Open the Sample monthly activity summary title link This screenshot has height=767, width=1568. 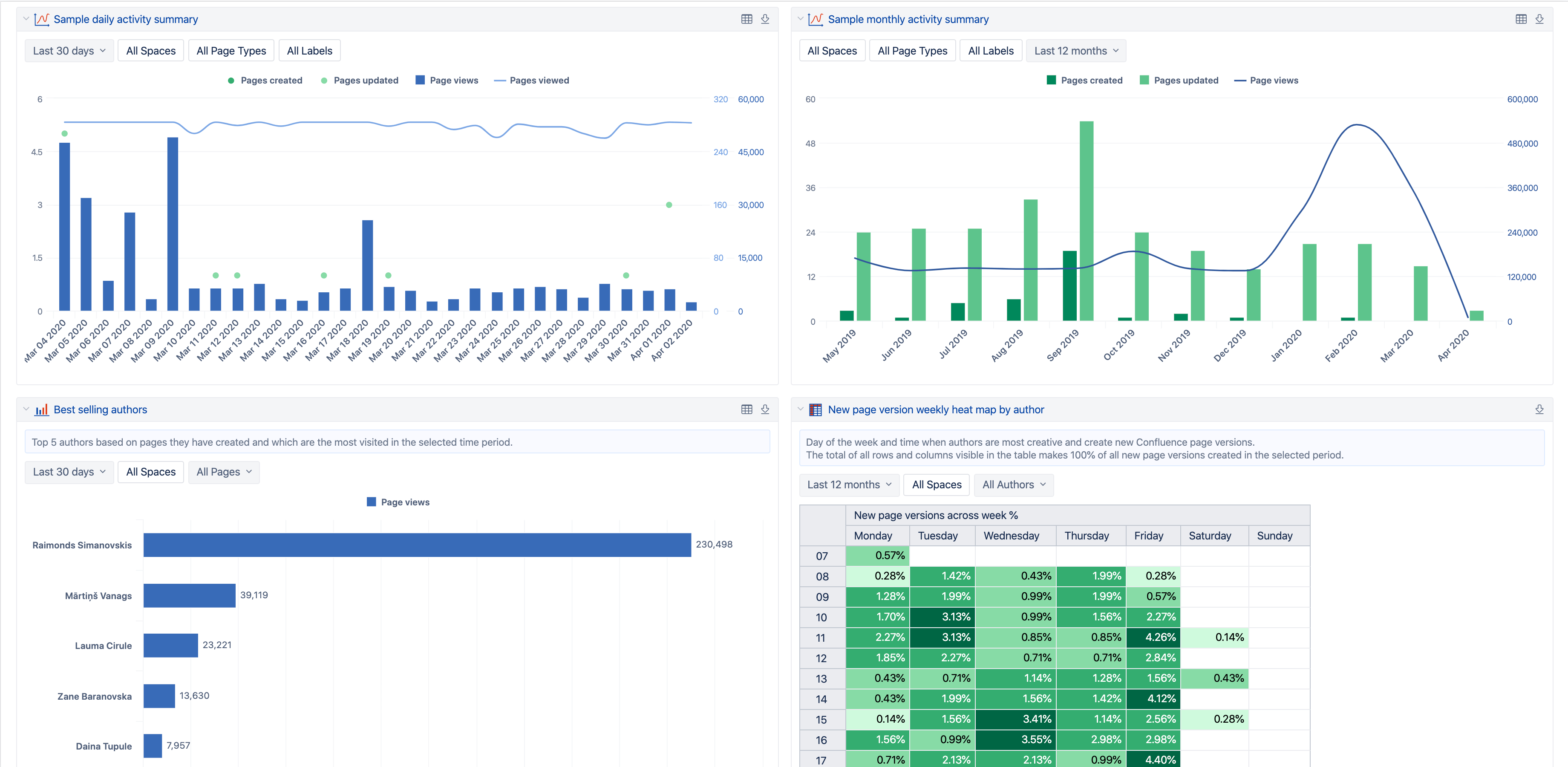pyautogui.click(x=908, y=20)
